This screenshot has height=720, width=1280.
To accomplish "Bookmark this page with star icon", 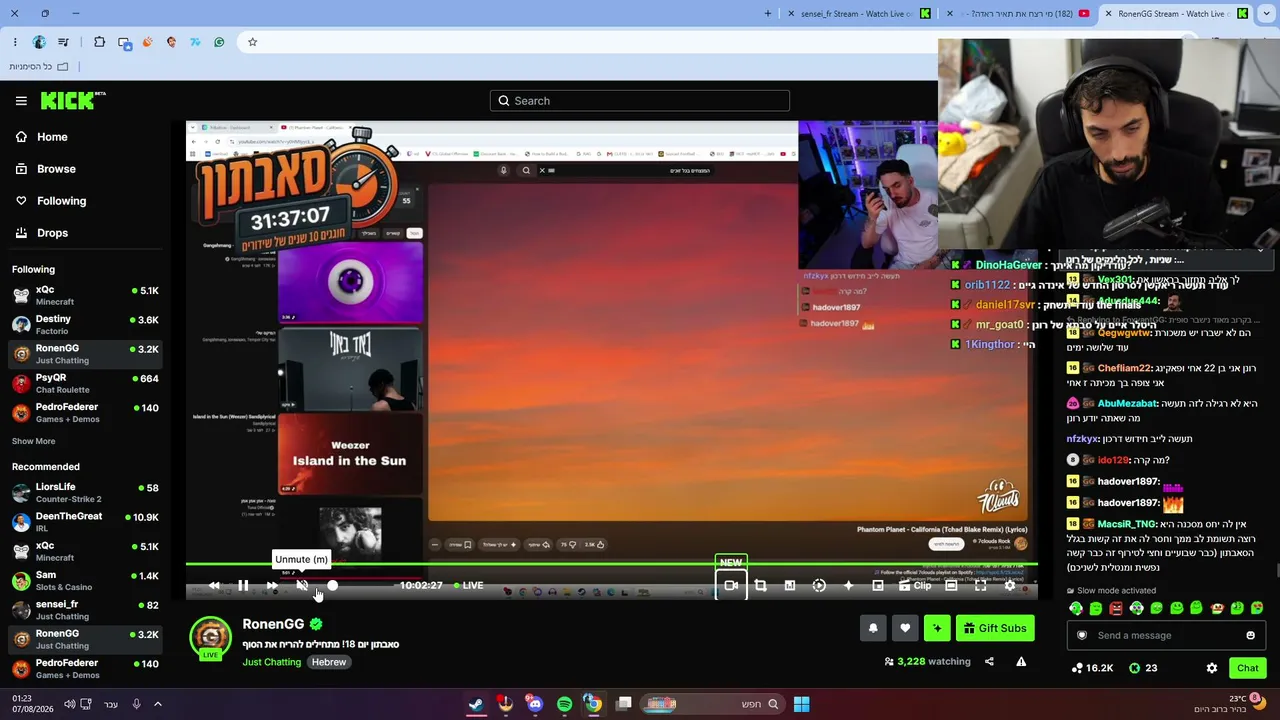I will (252, 42).
